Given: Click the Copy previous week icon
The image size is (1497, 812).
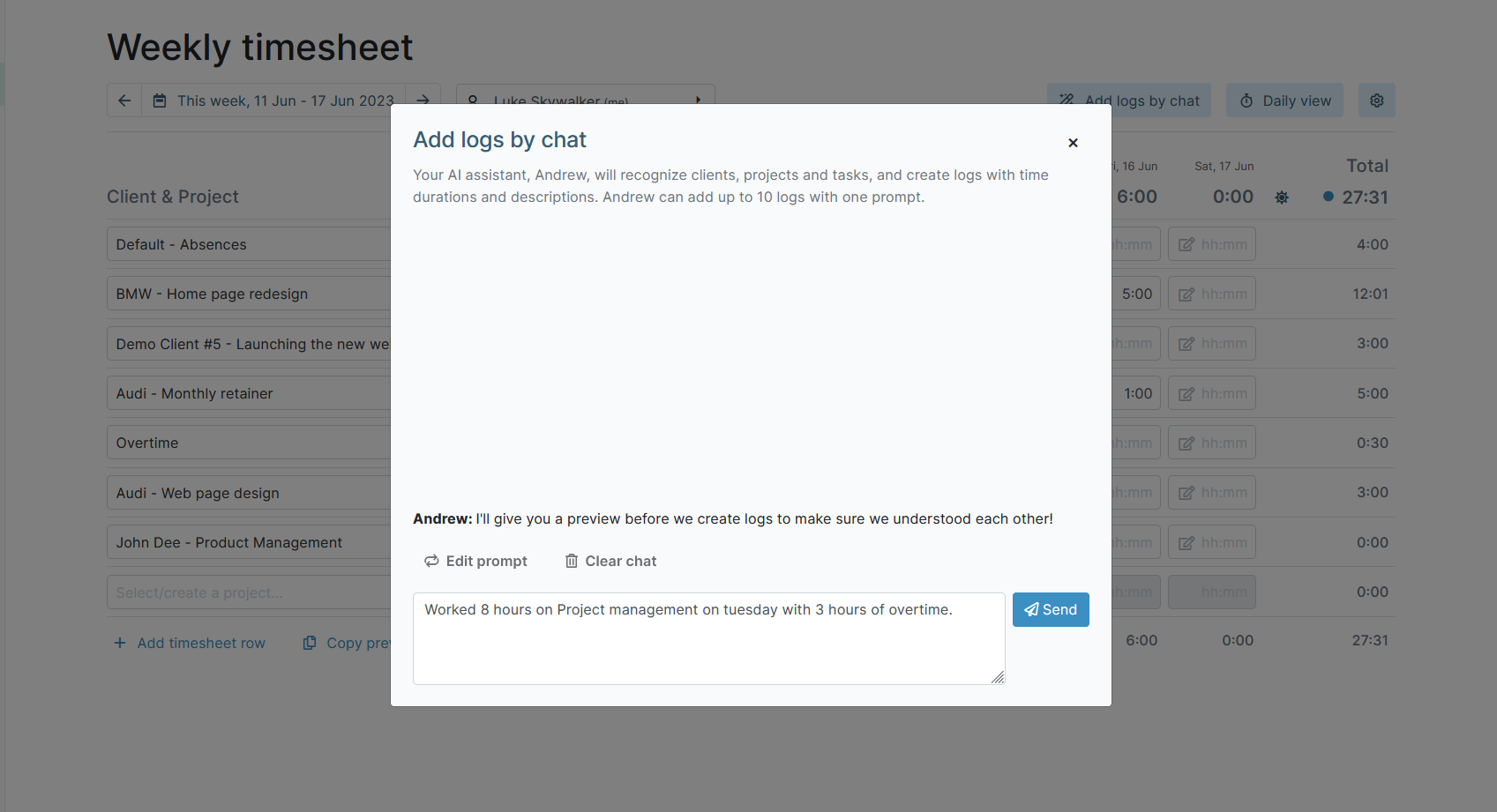Looking at the screenshot, I should [x=310, y=644].
